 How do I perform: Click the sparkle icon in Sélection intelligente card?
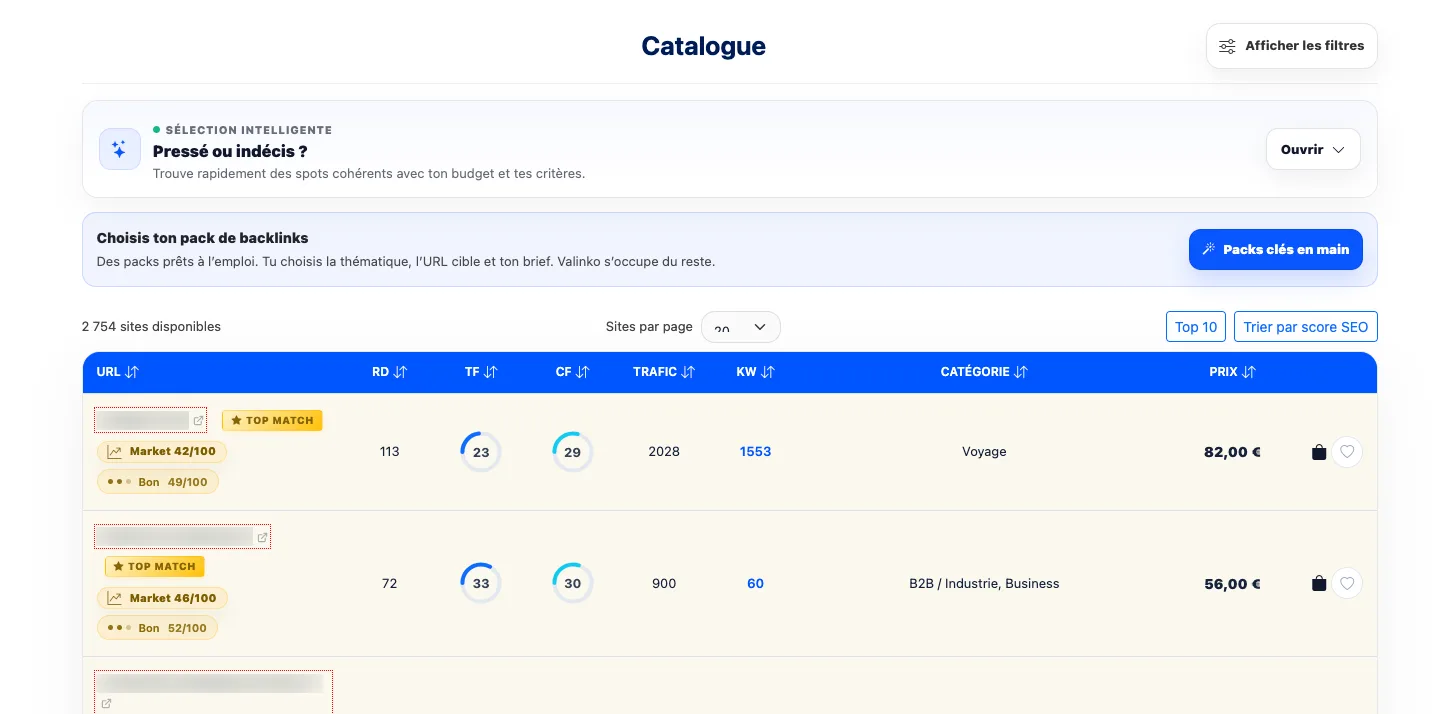(x=120, y=149)
